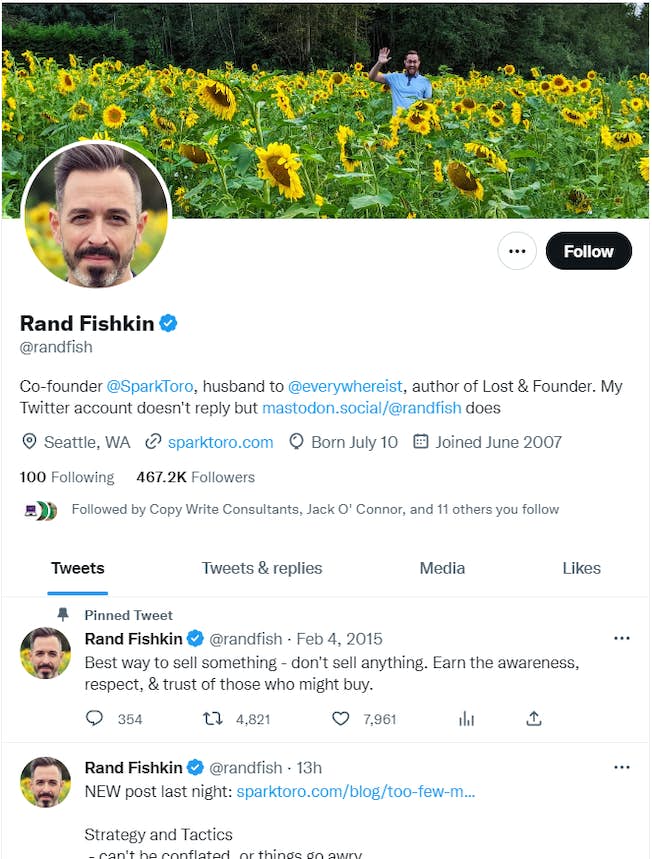Click the retweet icon showing 4,821

[x=211, y=719]
